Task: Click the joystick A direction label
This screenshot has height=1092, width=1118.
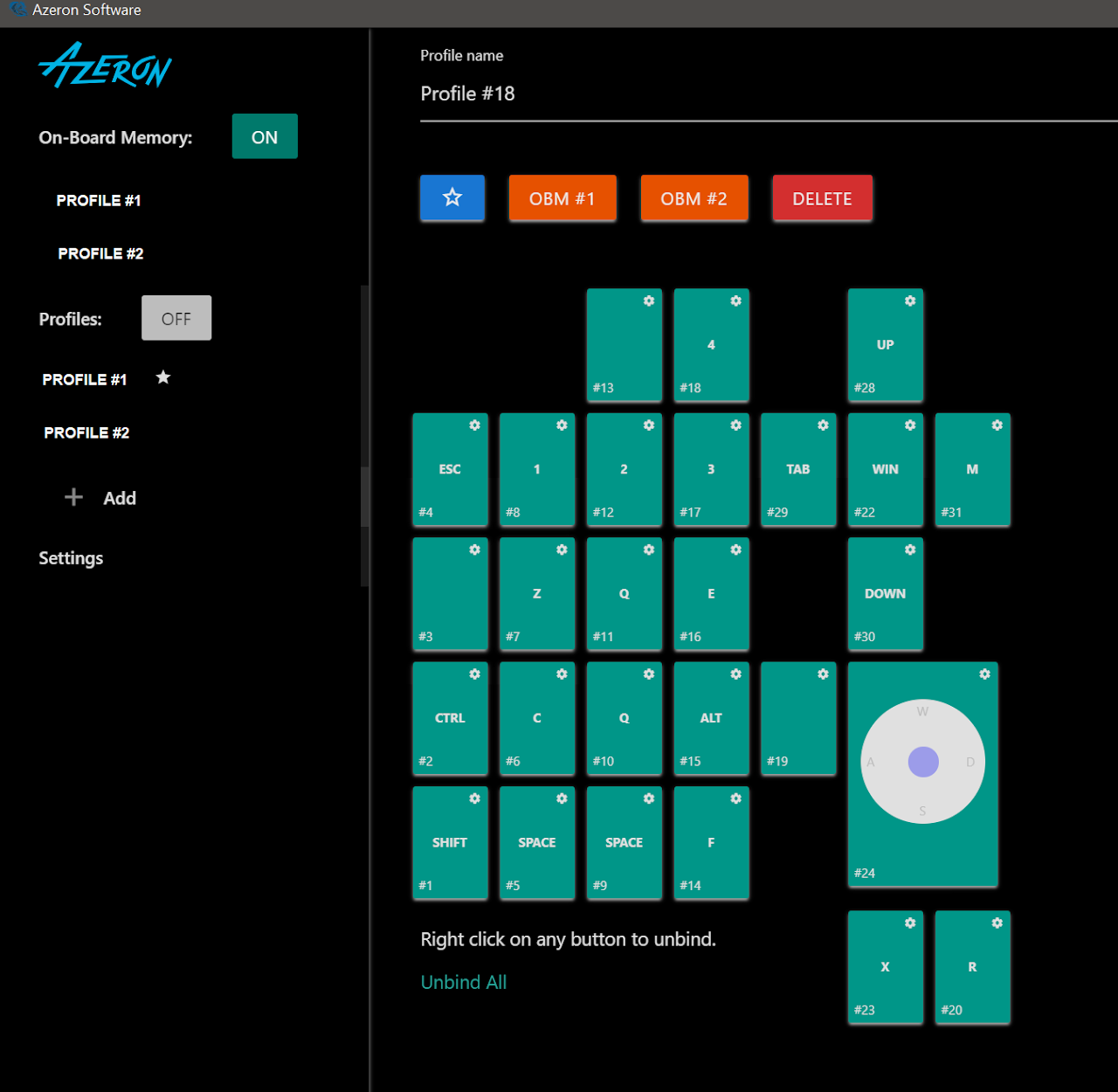Action: [x=871, y=762]
